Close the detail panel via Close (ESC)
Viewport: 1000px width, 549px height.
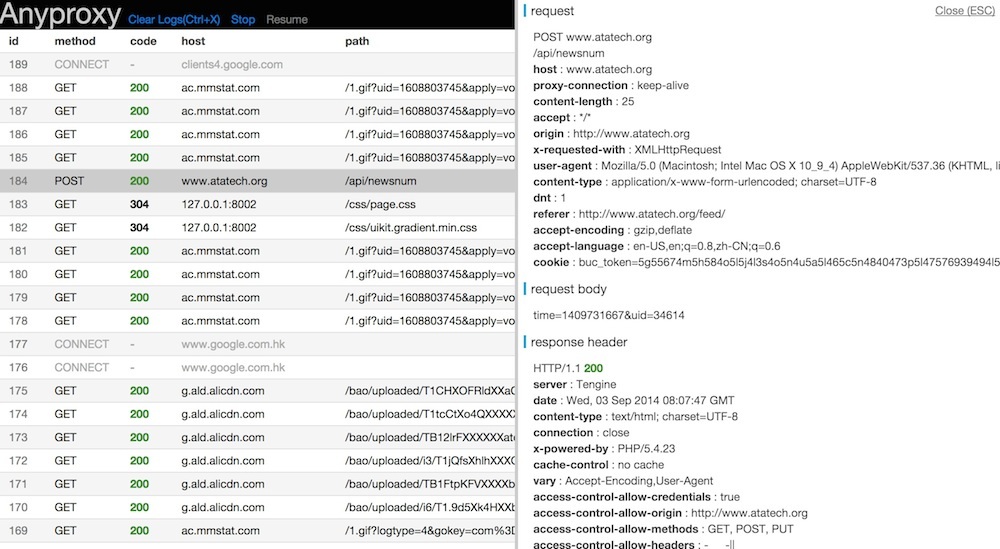click(964, 10)
